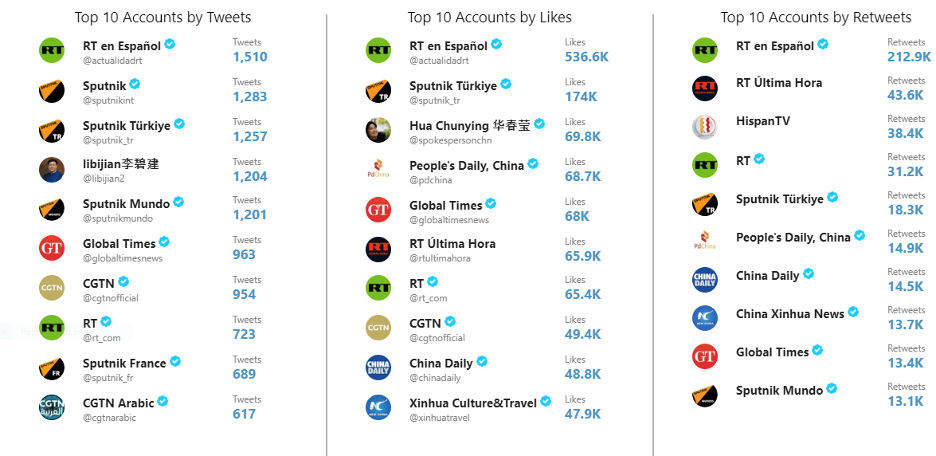
Task: Click Sputnik Mundo name in Tweets column
Action: pyautogui.click(x=127, y=204)
